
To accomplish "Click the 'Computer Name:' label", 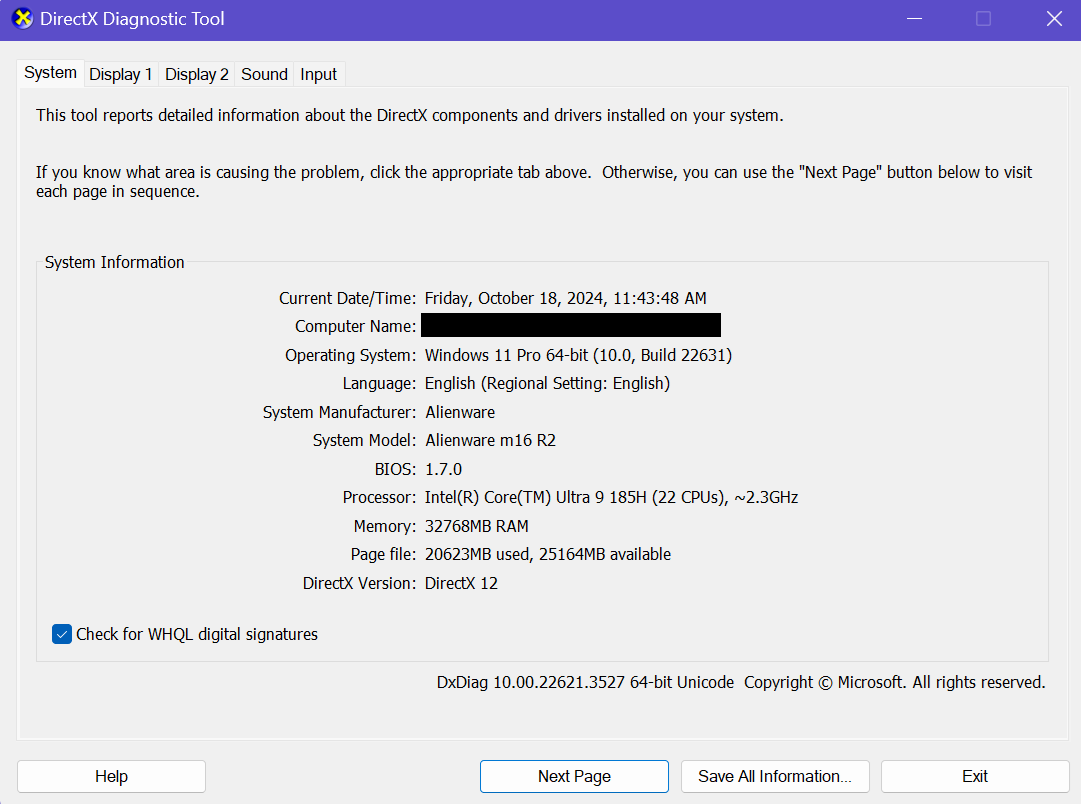I will (356, 326).
